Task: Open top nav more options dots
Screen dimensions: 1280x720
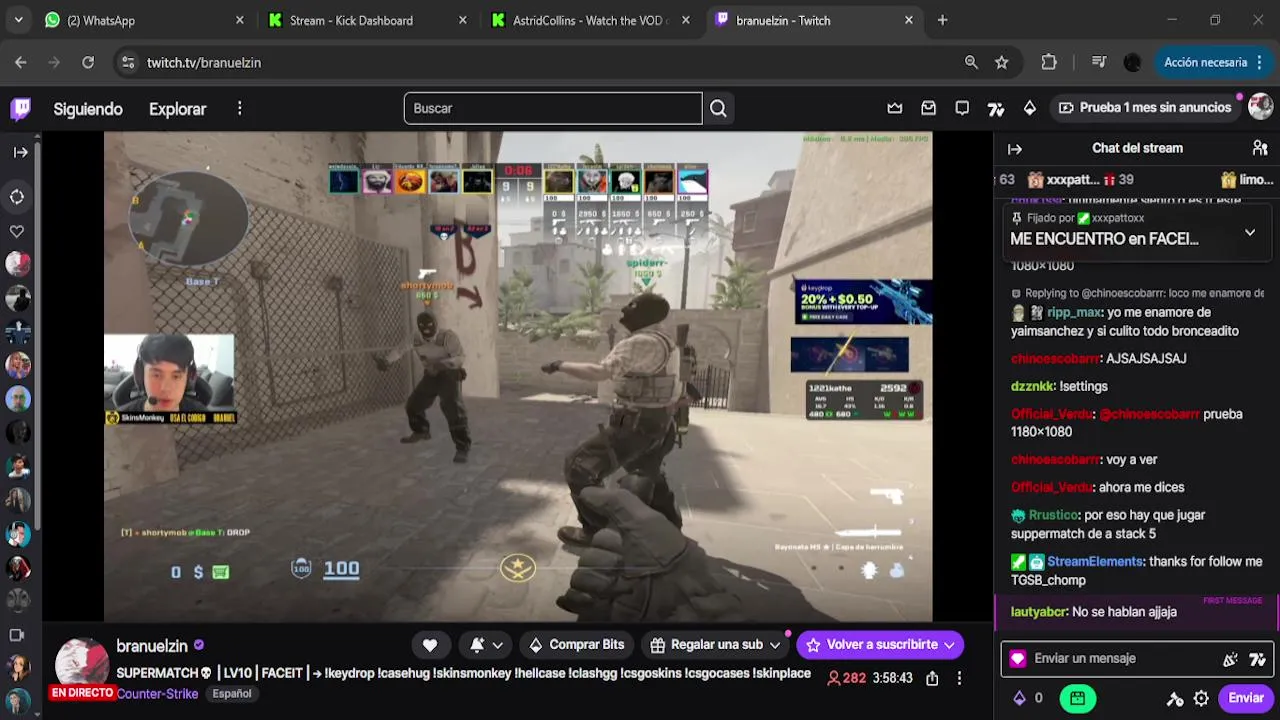Action: click(239, 108)
